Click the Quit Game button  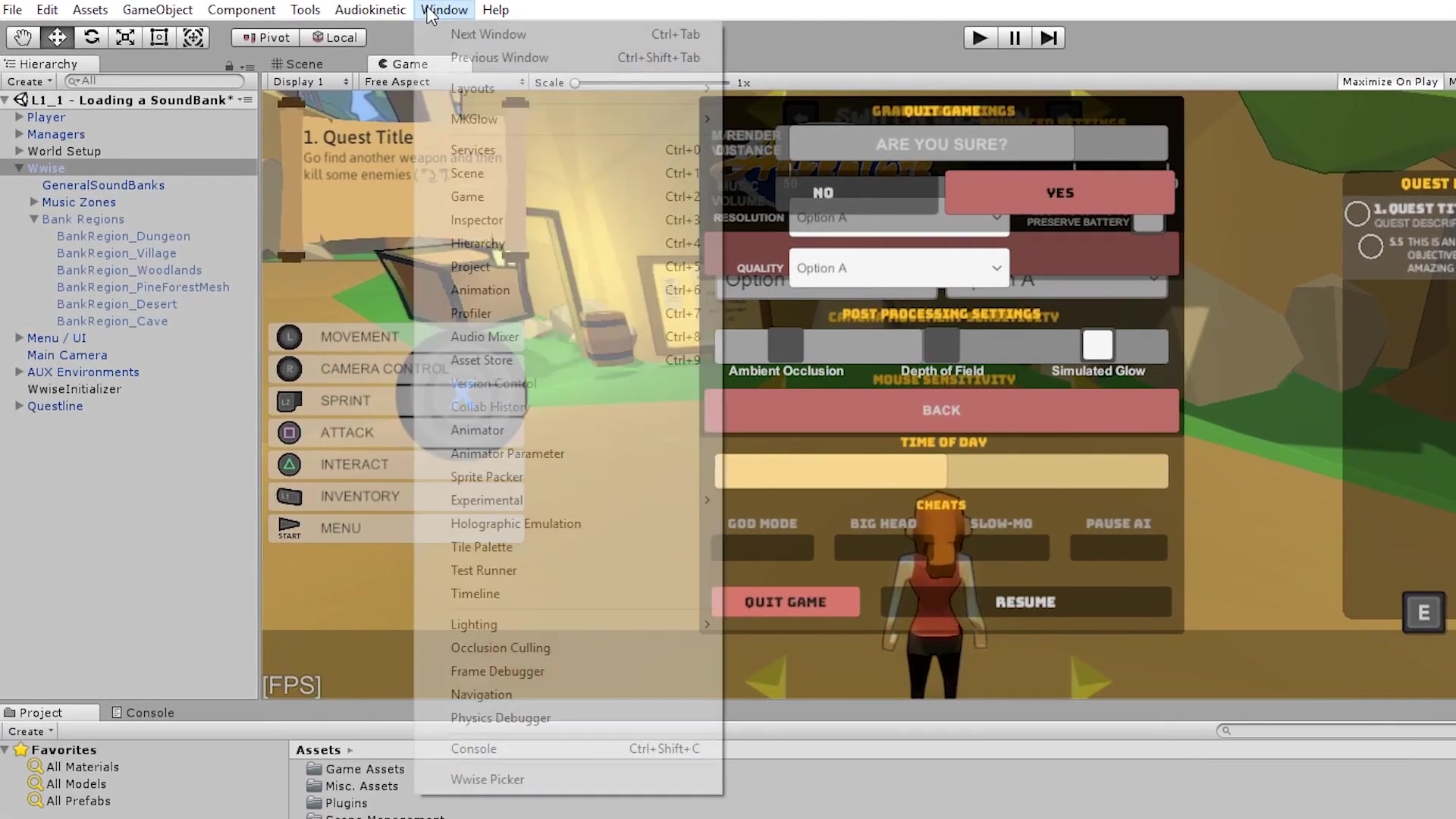pyautogui.click(x=785, y=601)
